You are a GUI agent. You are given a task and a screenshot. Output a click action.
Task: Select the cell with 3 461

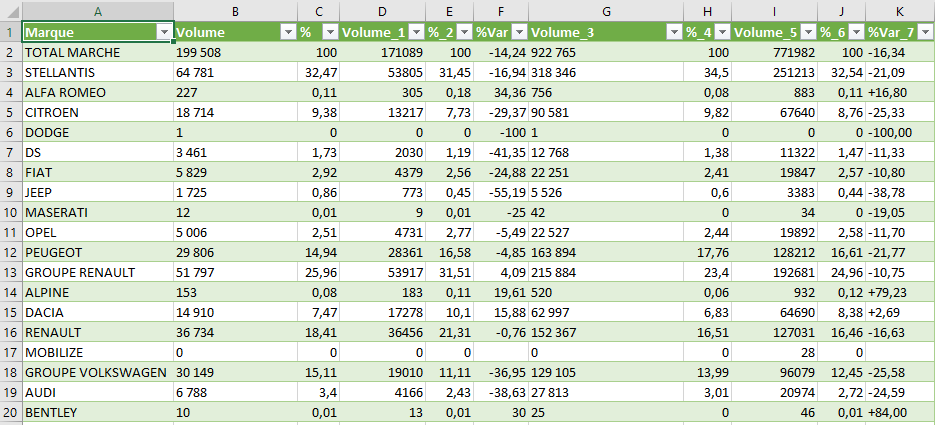pyautogui.click(x=236, y=153)
